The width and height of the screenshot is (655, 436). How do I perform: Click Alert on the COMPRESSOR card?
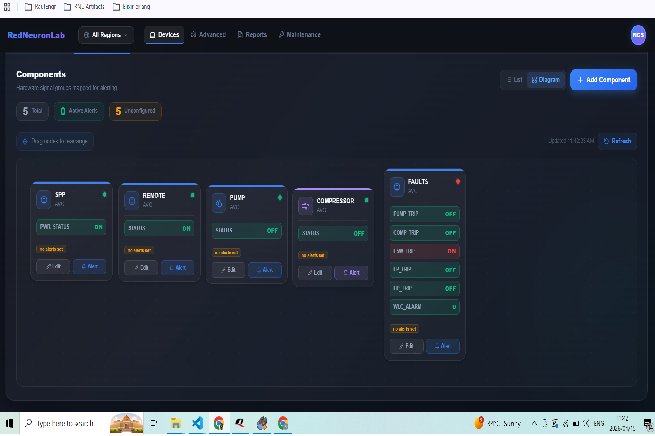[x=351, y=273]
